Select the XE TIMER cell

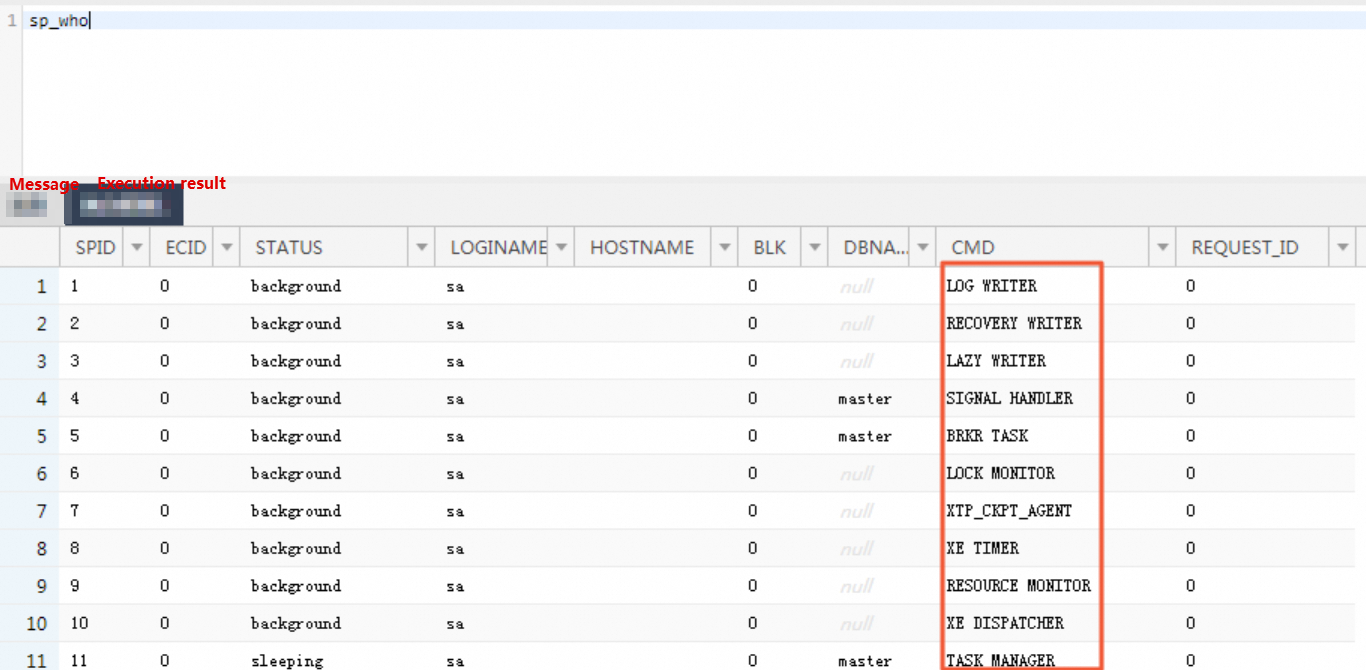pyautogui.click(x=1056, y=548)
